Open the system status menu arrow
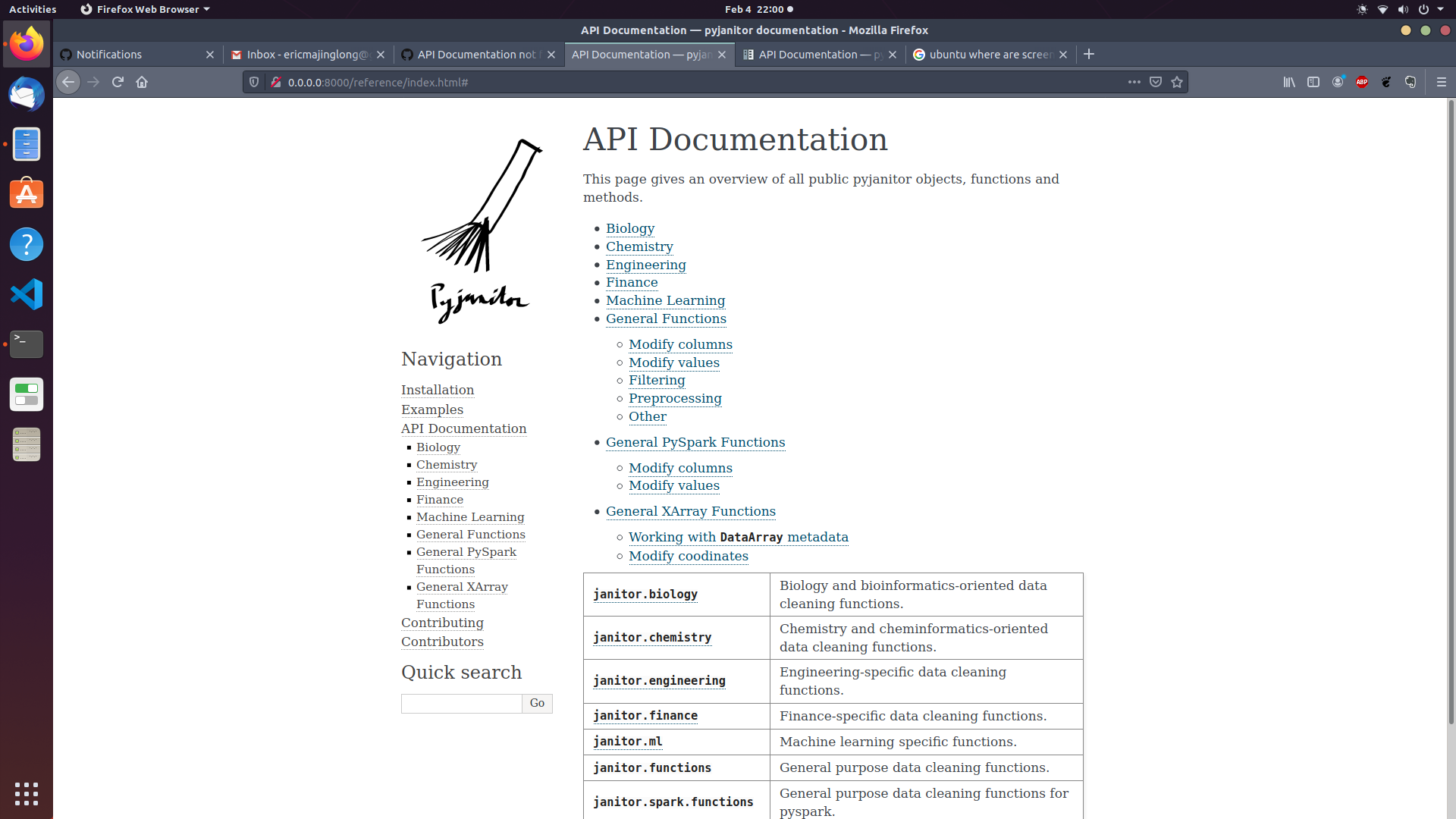1456x819 pixels. pyautogui.click(x=1439, y=9)
